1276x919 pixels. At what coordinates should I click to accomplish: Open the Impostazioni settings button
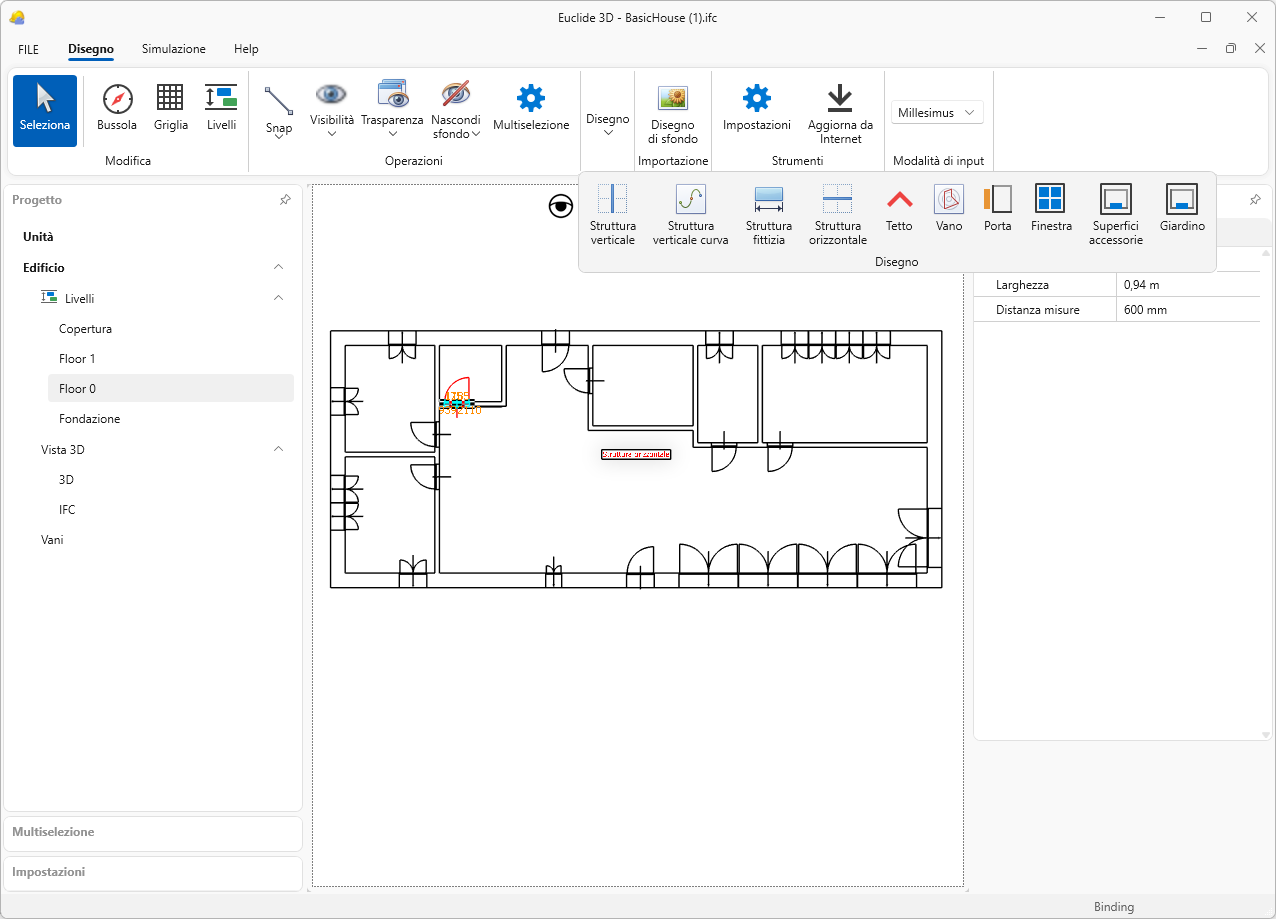[x=756, y=108]
